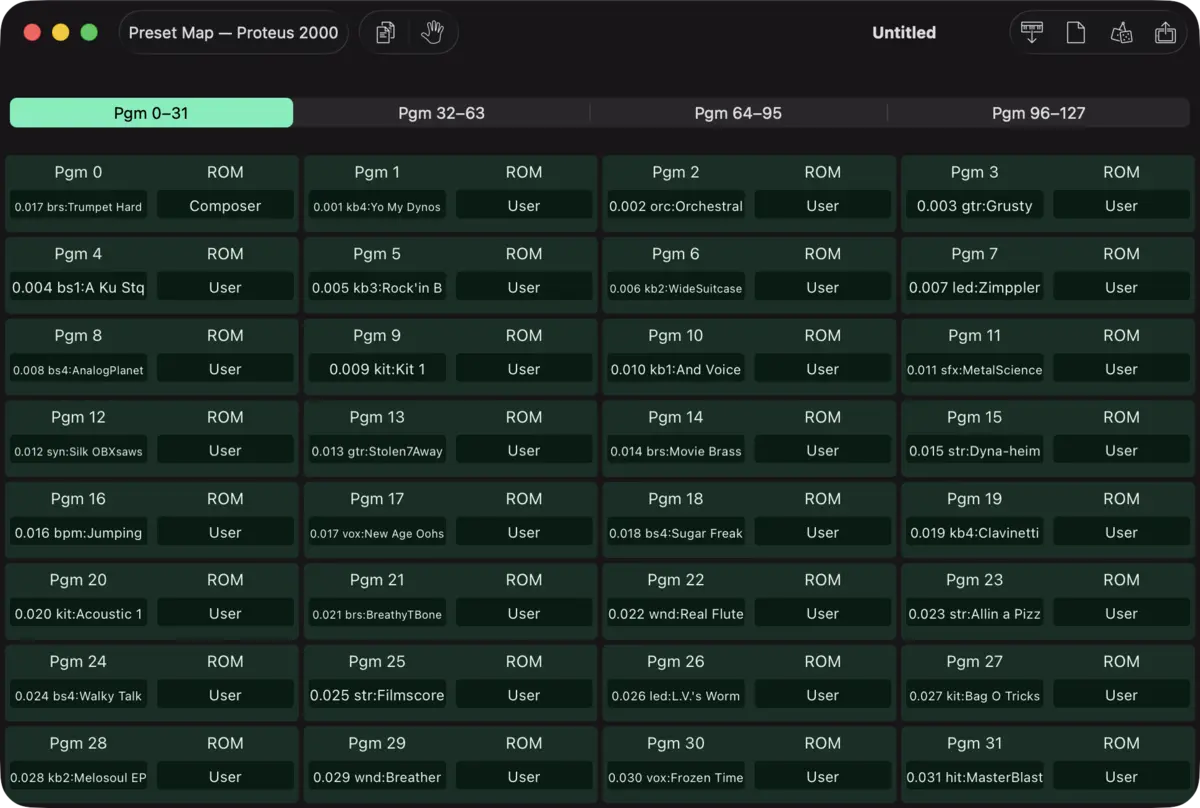Screen dimensions: 1200x808
Task: Switch to the Pgm 64–95 tab
Action: (x=738, y=113)
